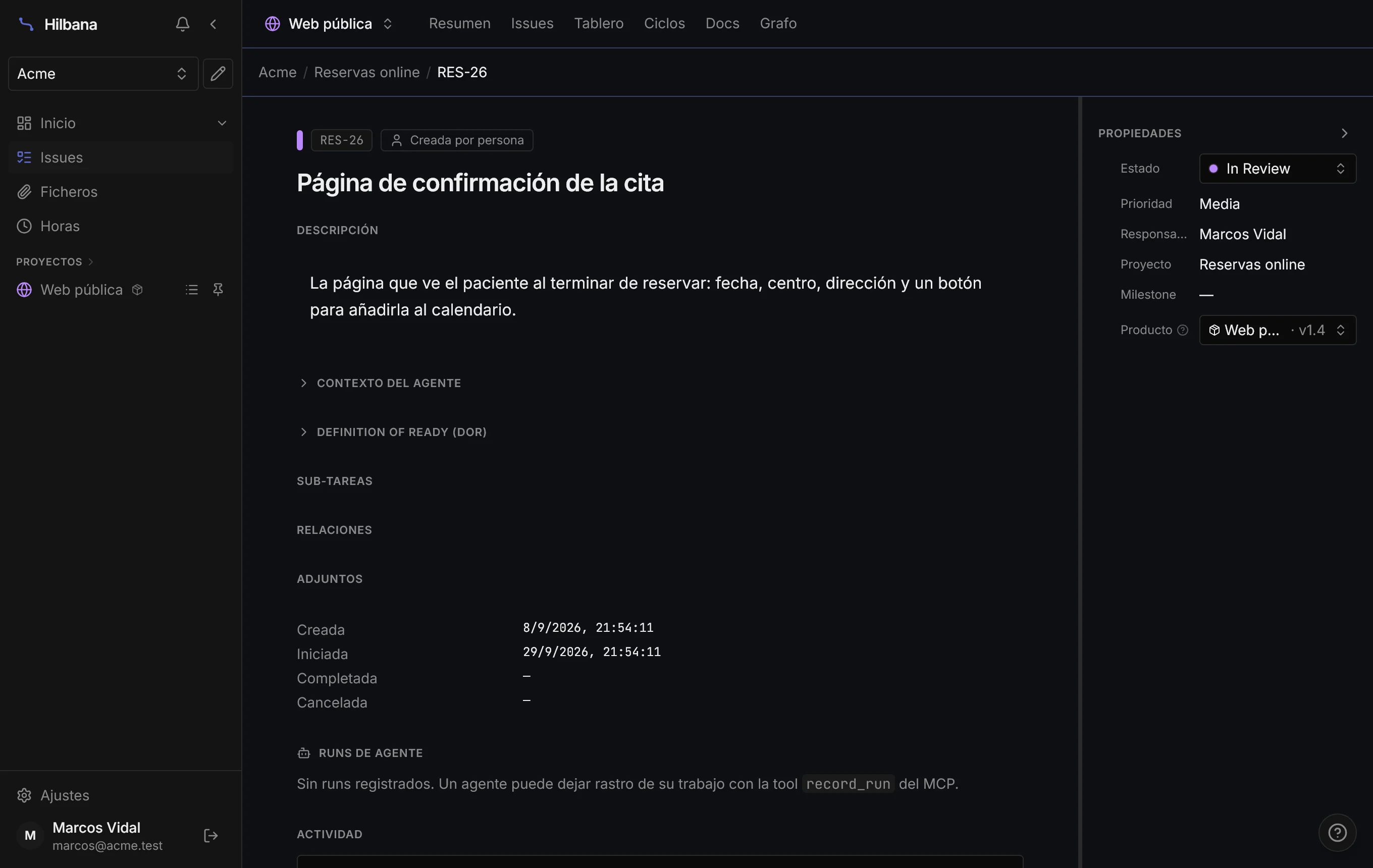Switch to the Grafo tab

pyautogui.click(x=778, y=24)
